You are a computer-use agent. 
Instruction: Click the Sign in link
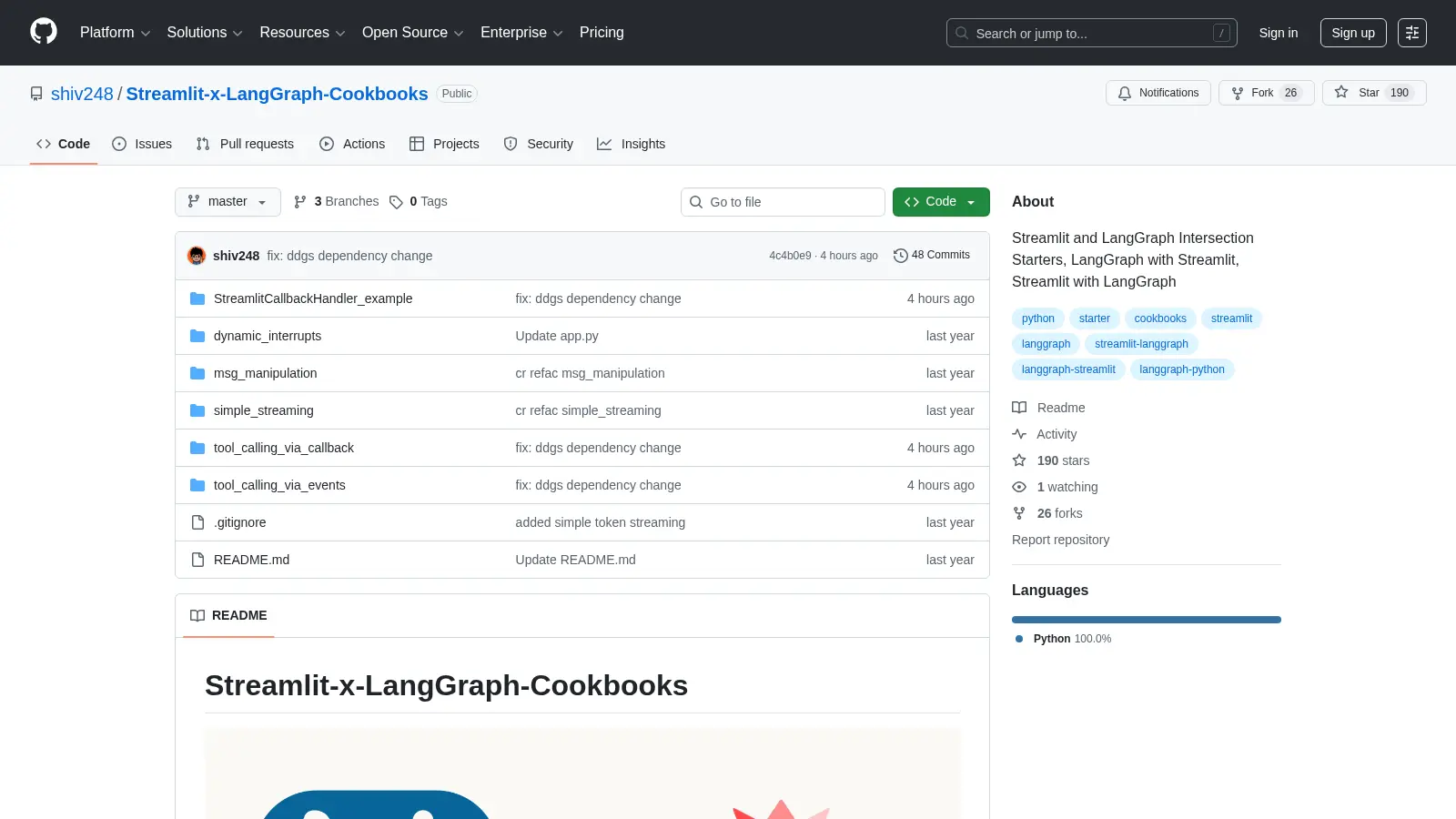(1279, 33)
